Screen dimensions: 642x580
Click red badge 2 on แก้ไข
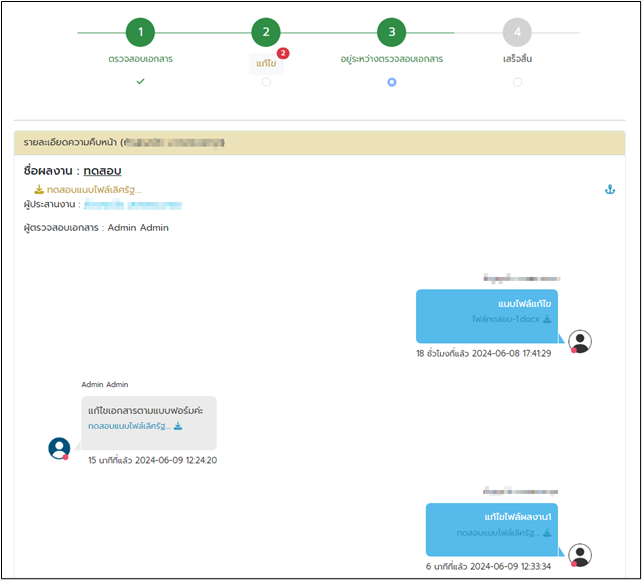[x=283, y=53]
